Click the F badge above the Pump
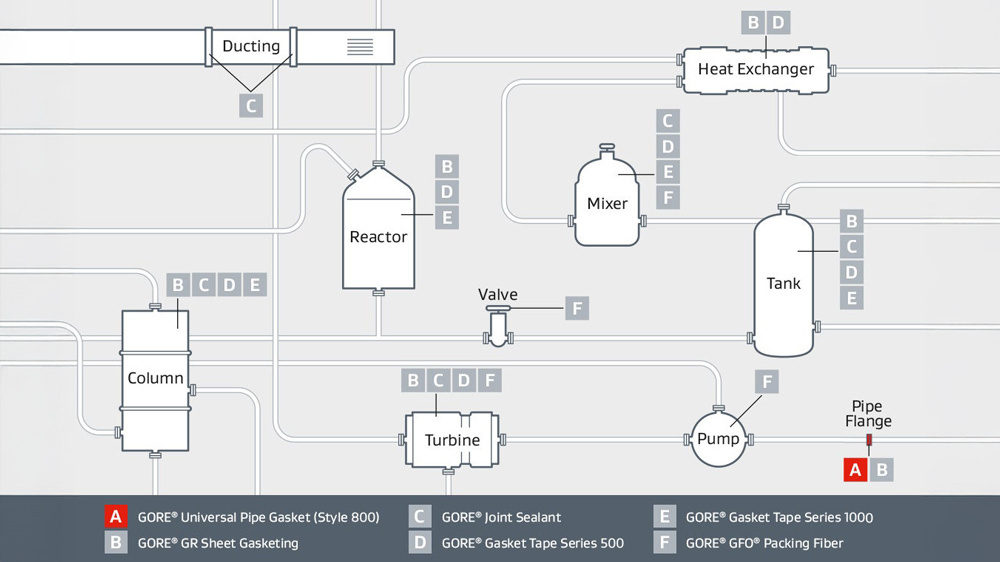The image size is (1000, 562). (x=767, y=381)
